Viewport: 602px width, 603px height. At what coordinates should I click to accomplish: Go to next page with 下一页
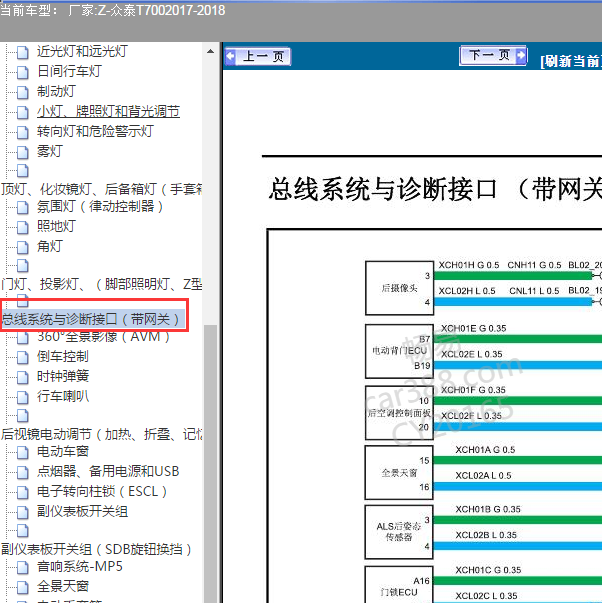pyautogui.click(x=494, y=55)
